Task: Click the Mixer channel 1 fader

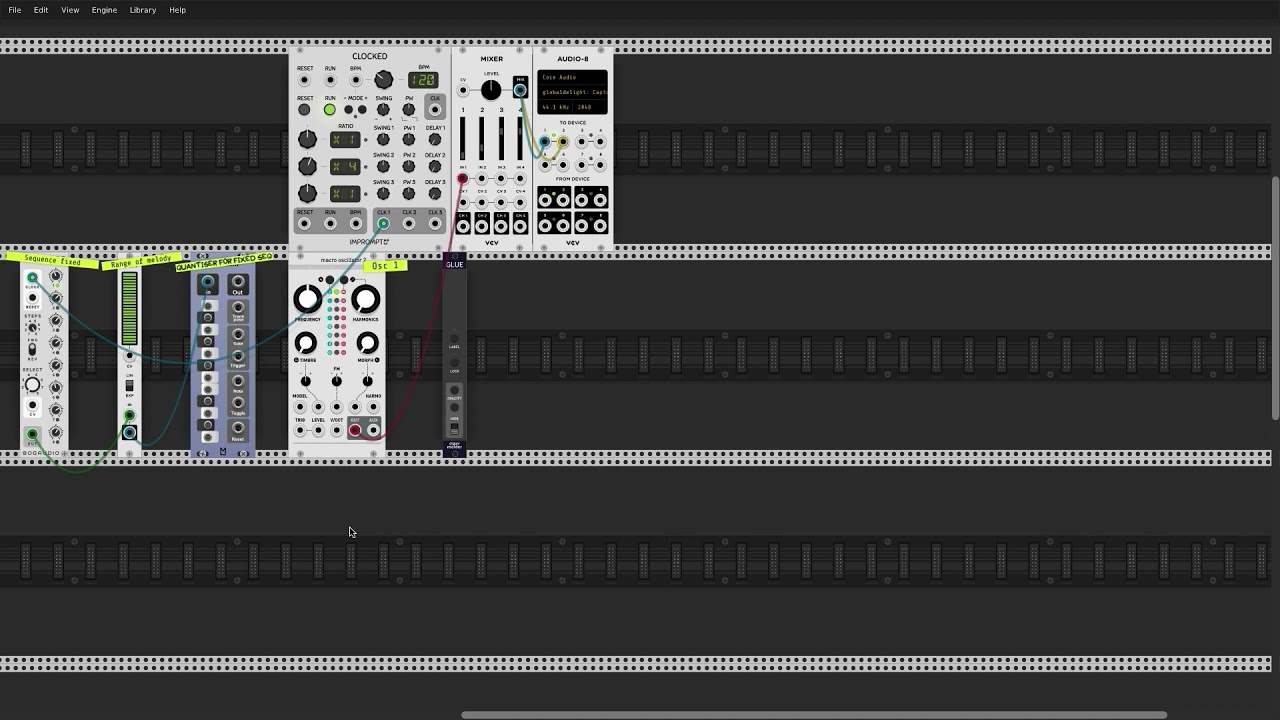Action: click(463, 138)
